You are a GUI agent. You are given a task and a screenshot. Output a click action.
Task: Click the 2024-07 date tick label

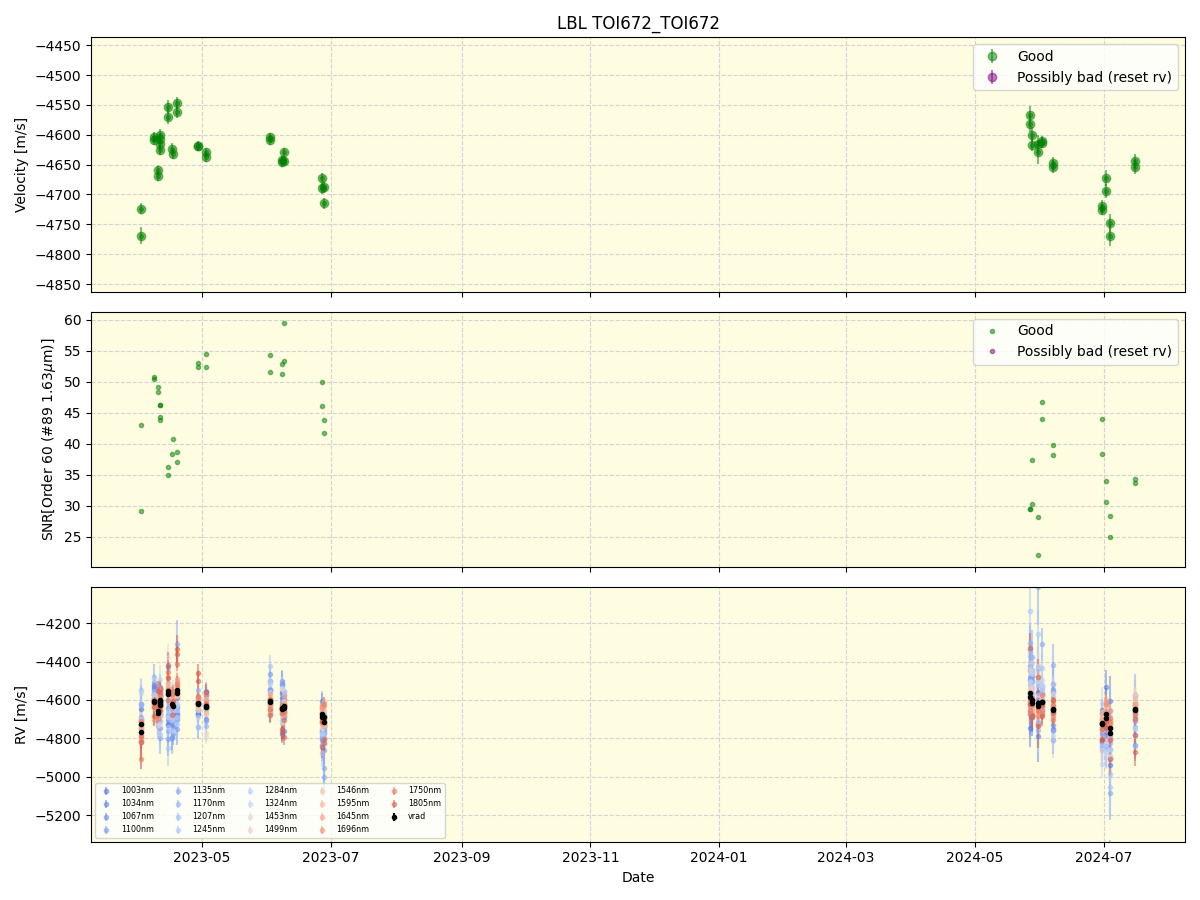coord(1104,856)
